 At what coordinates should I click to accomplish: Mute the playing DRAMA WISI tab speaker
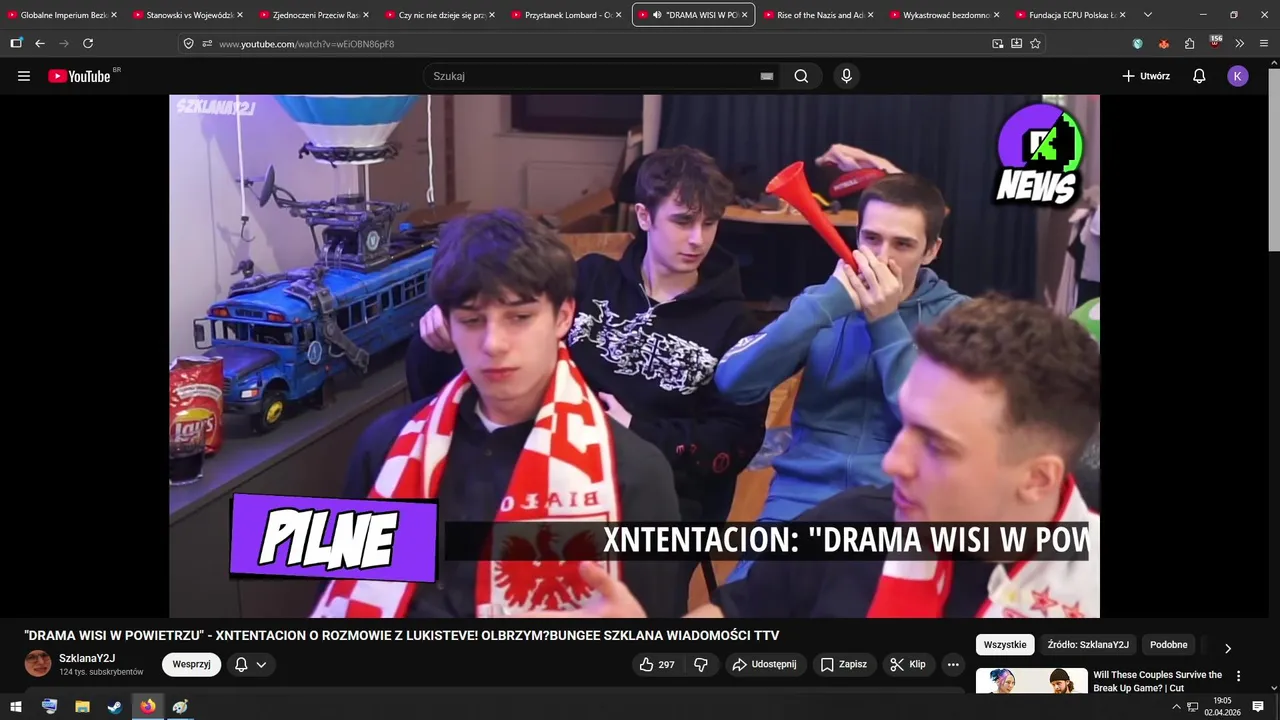point(657,15)
